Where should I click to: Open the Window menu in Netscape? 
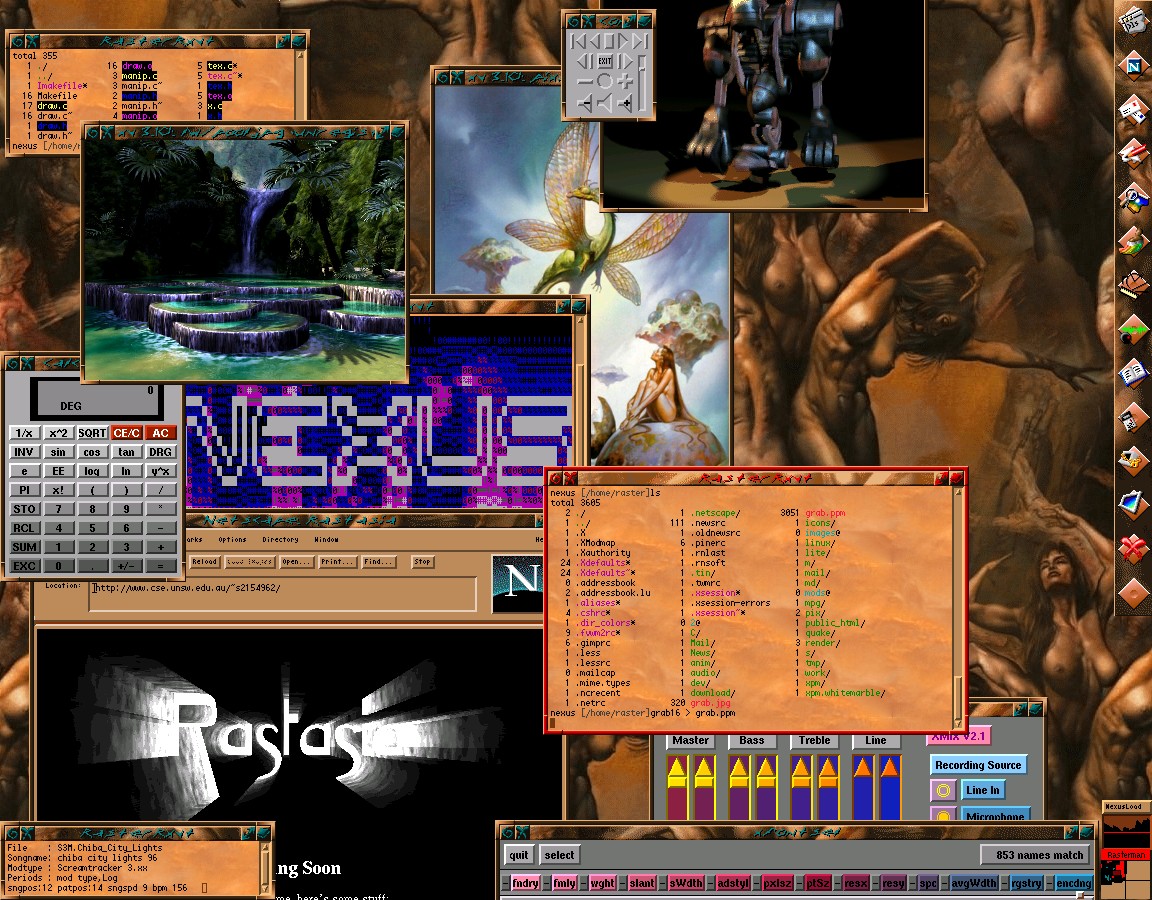(326, 539)
